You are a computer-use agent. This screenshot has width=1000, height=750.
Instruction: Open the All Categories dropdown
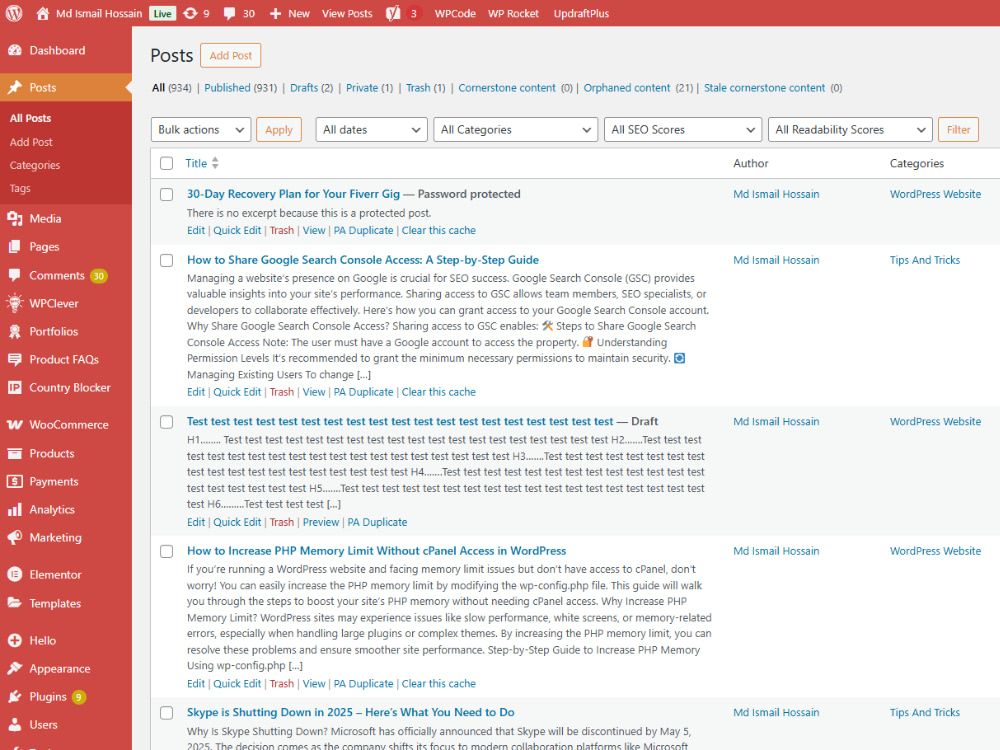pyautogui.click(x=515, y=129)
